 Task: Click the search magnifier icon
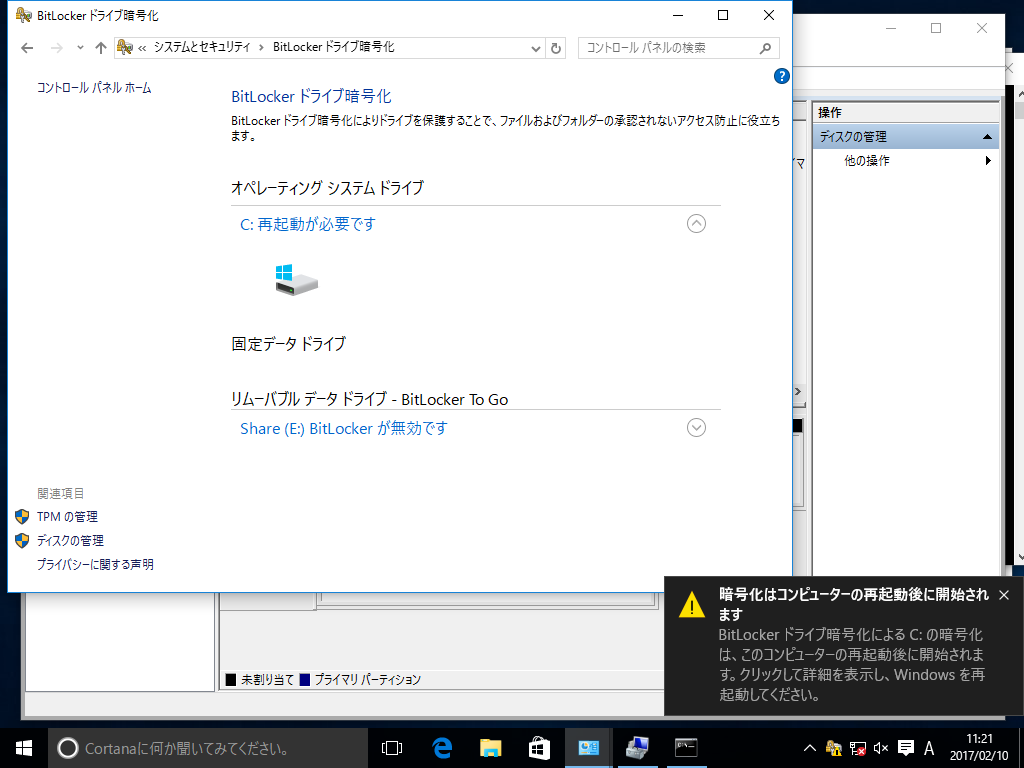[766, 48]
